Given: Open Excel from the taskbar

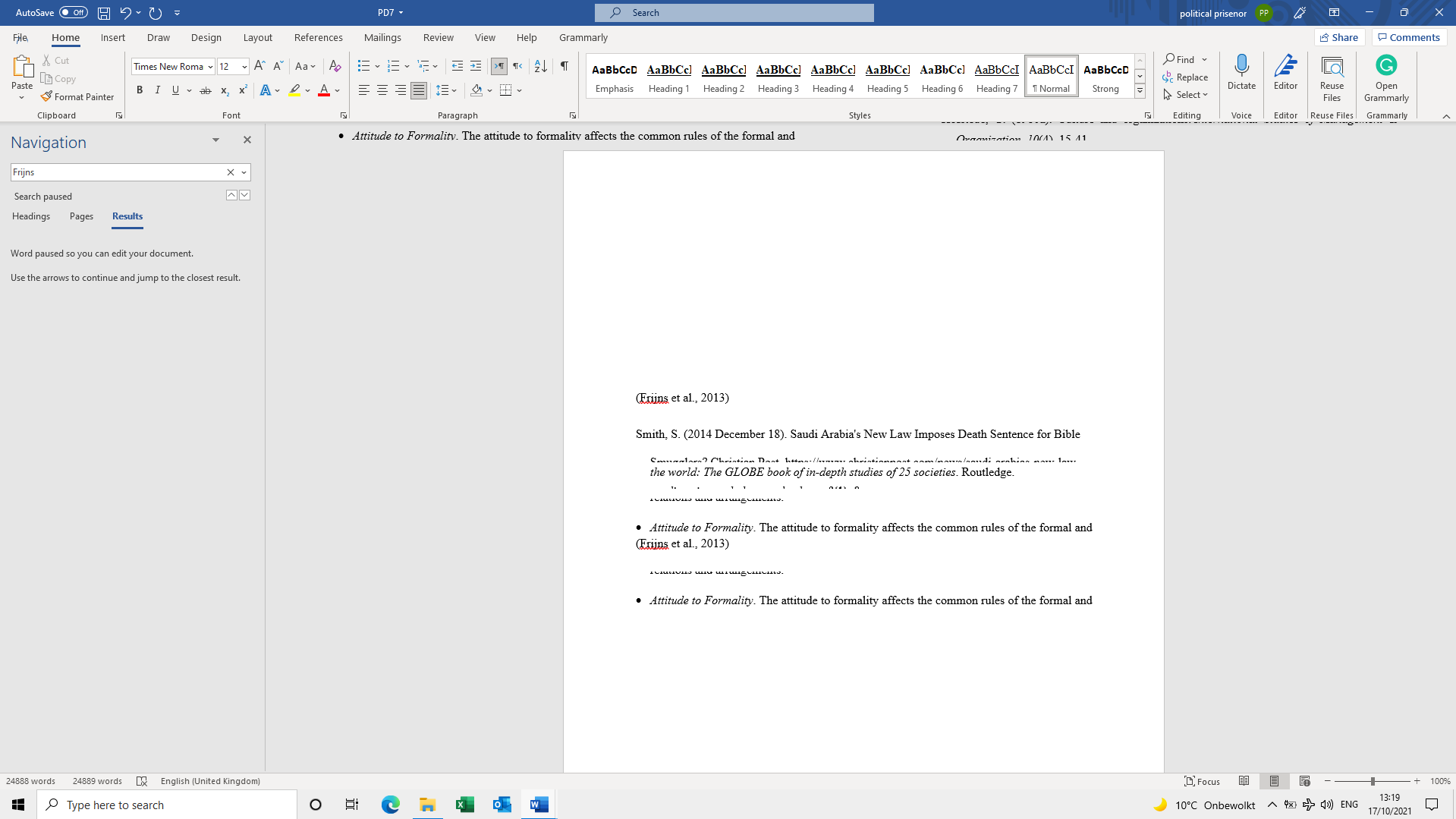Looking at the screenshot, I should 464,805.
